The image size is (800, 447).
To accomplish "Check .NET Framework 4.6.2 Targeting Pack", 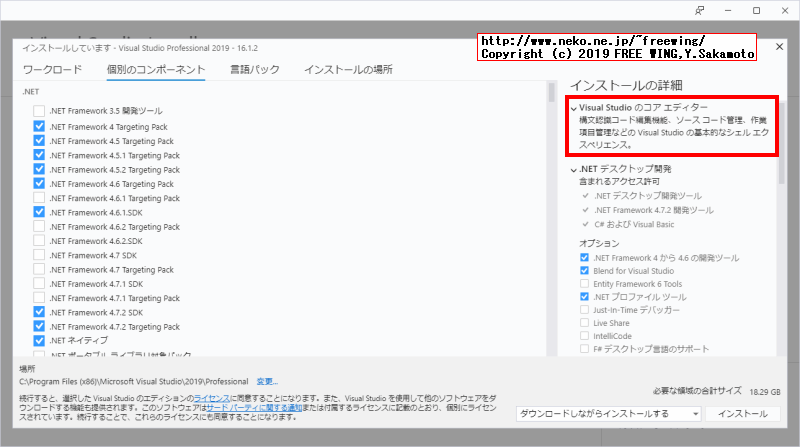I will (x=39, y=227).
